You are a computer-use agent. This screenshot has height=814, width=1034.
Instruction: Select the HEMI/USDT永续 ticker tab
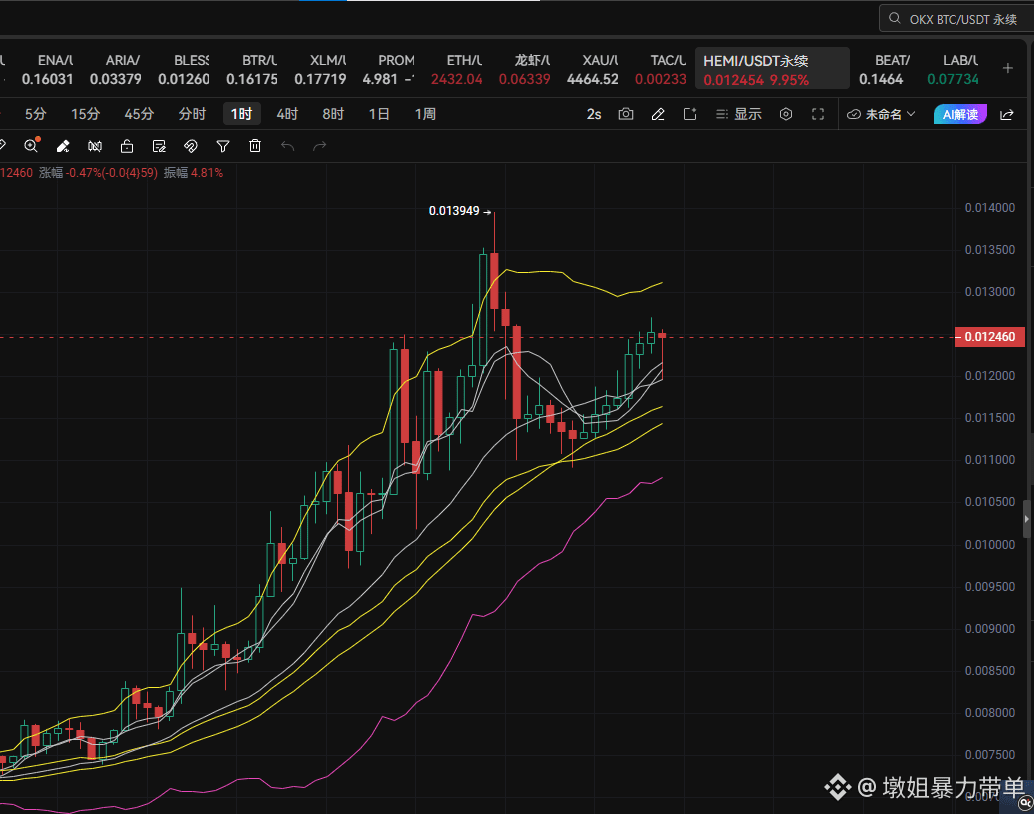pos(772,68)
